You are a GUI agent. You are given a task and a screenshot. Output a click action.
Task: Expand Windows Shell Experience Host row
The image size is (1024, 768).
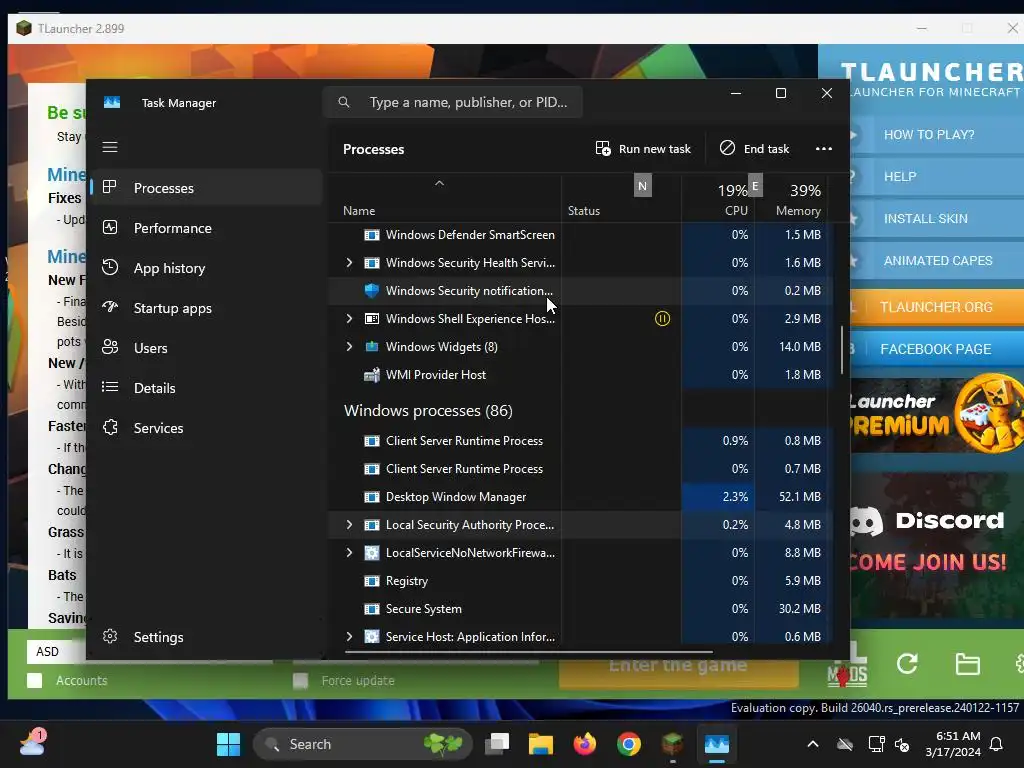click(x=349, y=319)
